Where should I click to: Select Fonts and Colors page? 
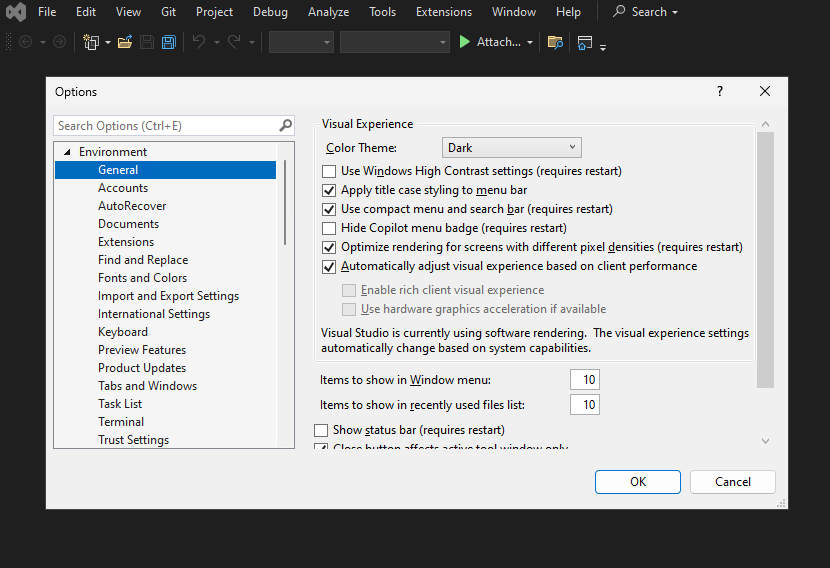pos(142,278)
